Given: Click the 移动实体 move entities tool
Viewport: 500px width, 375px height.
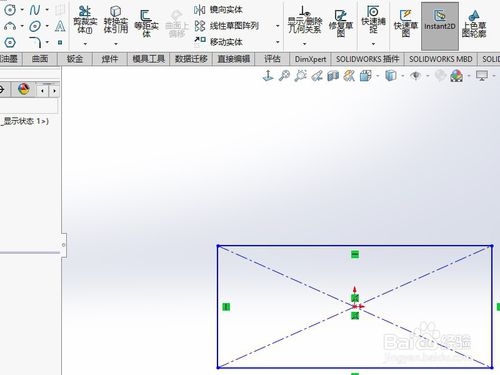Looking at the screenshot, I should click(218, 42).
